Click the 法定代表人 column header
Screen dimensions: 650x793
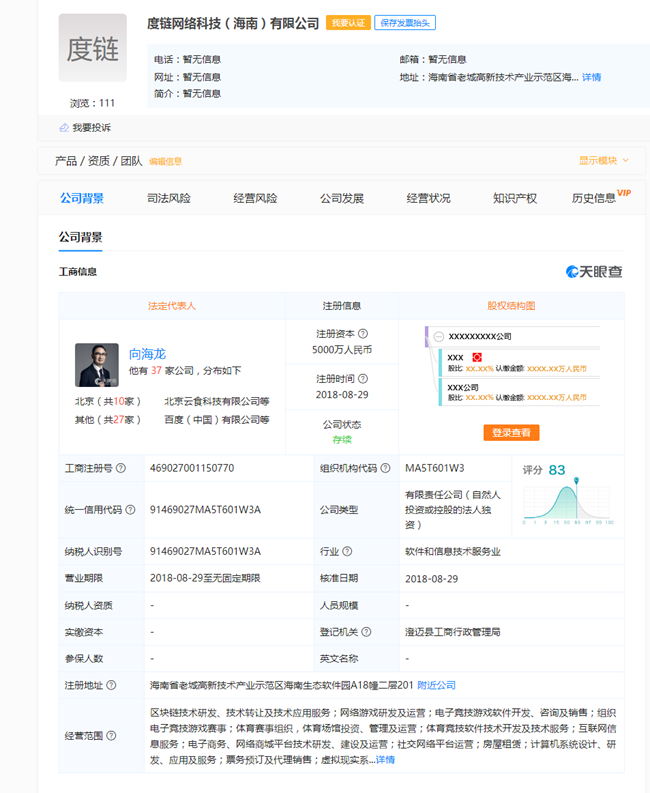coord(172,306)
